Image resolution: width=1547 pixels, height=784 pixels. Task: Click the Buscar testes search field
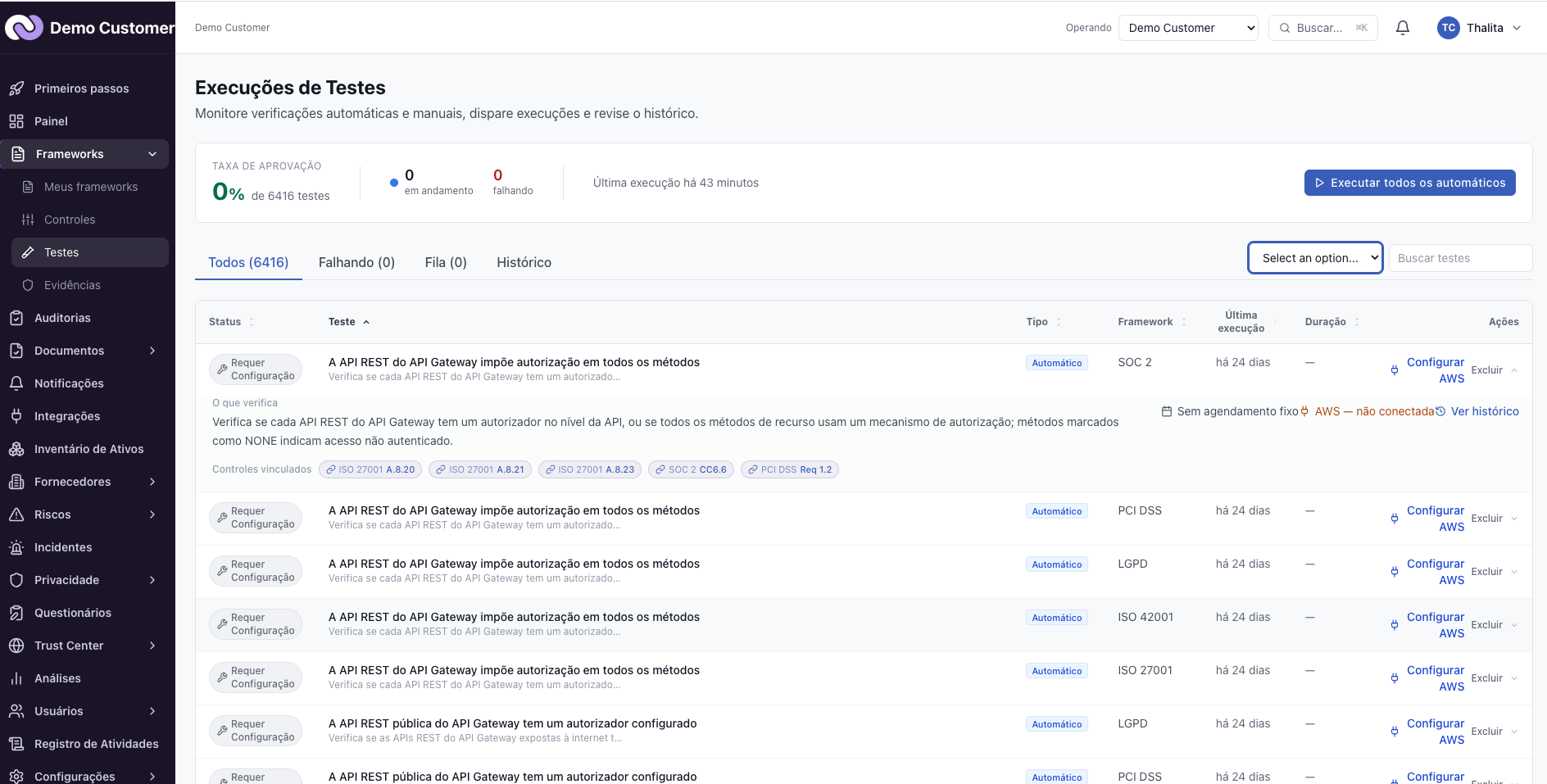[x=1460, y=258]
